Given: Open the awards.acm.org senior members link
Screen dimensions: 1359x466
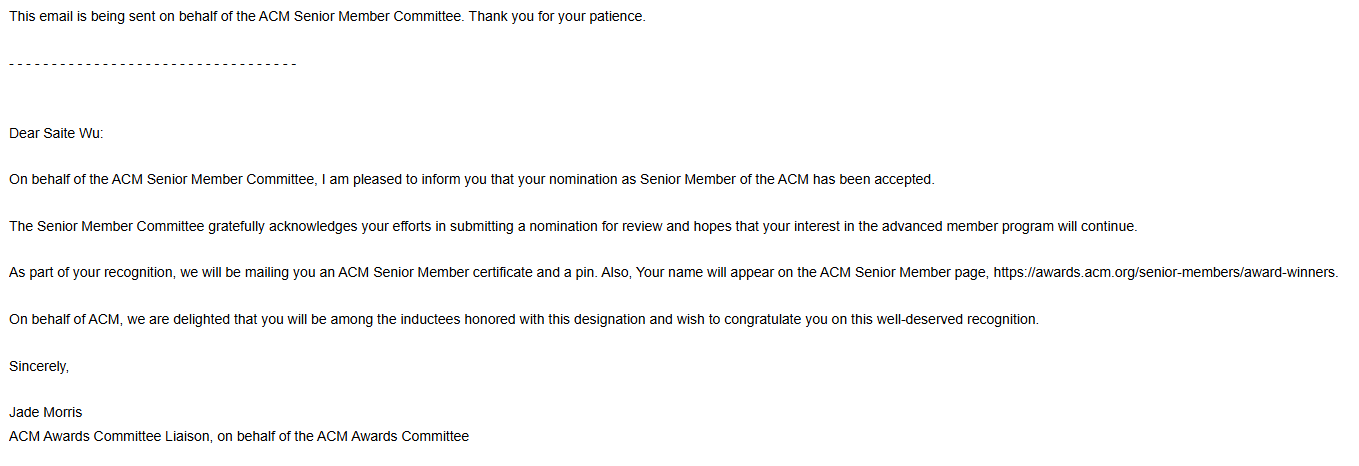Looking at the screenshot, I should [1165, 273].
